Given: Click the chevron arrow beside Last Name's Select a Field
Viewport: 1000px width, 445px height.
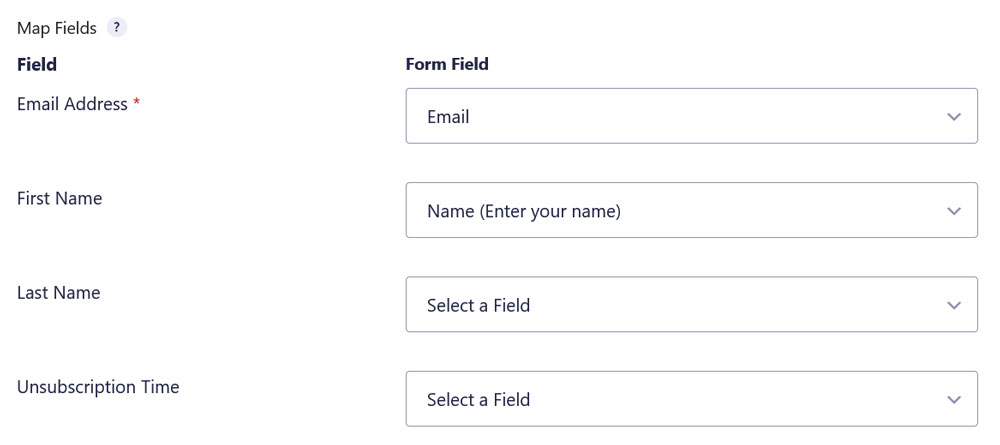Looking at the screenshot, I should (x=953, y=305).
